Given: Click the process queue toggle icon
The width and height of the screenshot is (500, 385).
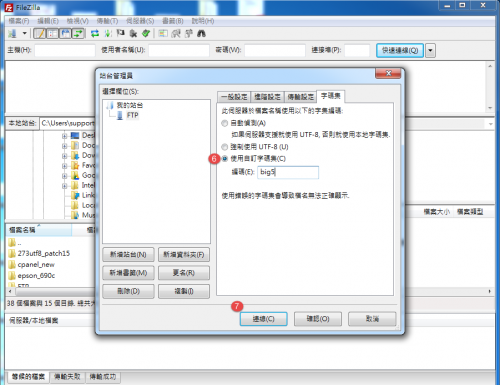Looking at the screenshot, I should coord(108,34).
